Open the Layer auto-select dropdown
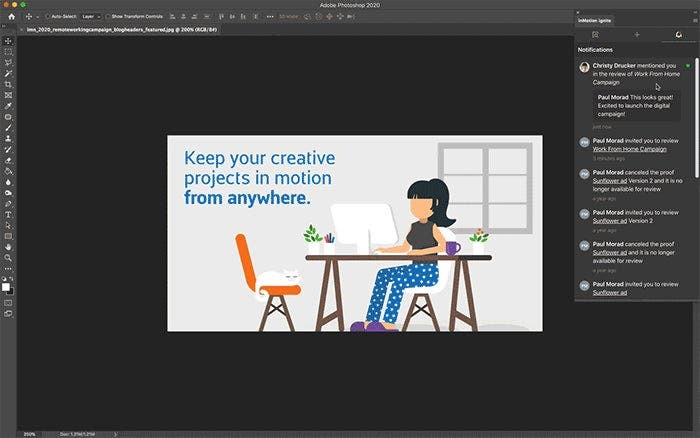This screenshot has width=700, height=438. pos(89,17)
